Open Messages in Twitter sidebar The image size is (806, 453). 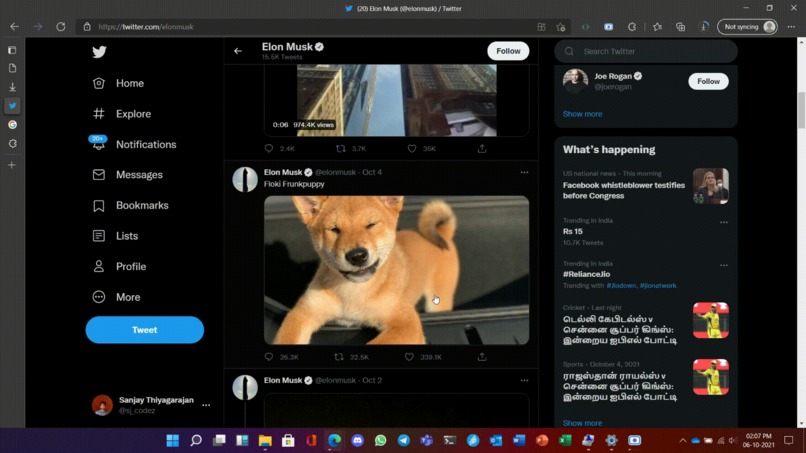pyautogui.click(x=127, y=175)
